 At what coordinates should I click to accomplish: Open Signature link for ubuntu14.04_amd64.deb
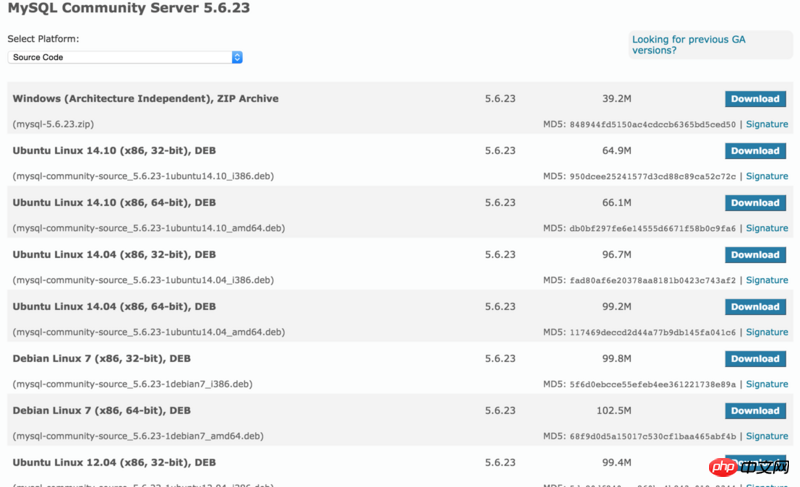click(767, 332)
